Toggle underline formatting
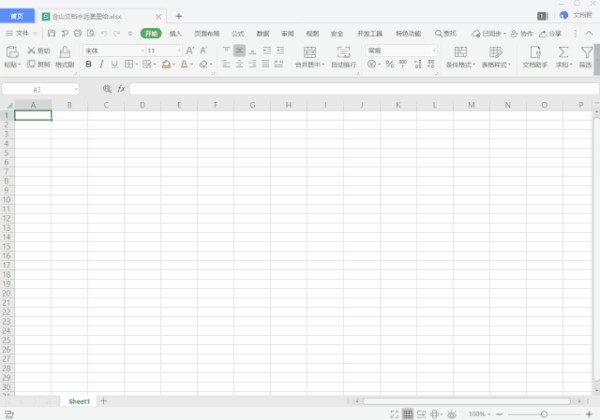 114,64
